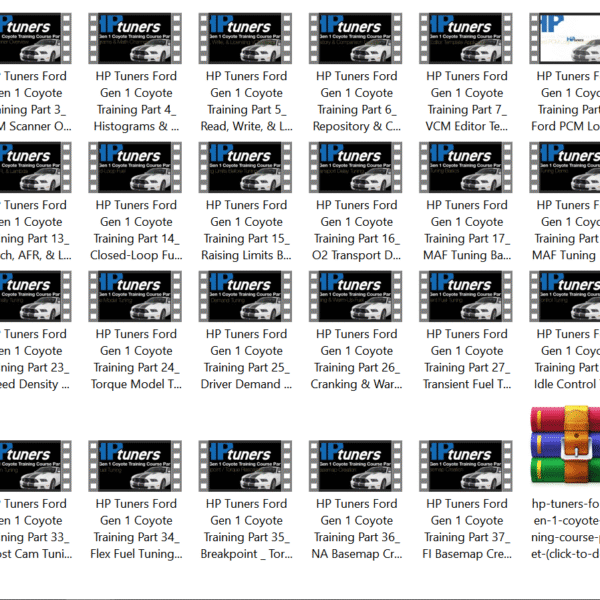Select the Part 15 Raising Limits thumbnail

coord(245,167)
